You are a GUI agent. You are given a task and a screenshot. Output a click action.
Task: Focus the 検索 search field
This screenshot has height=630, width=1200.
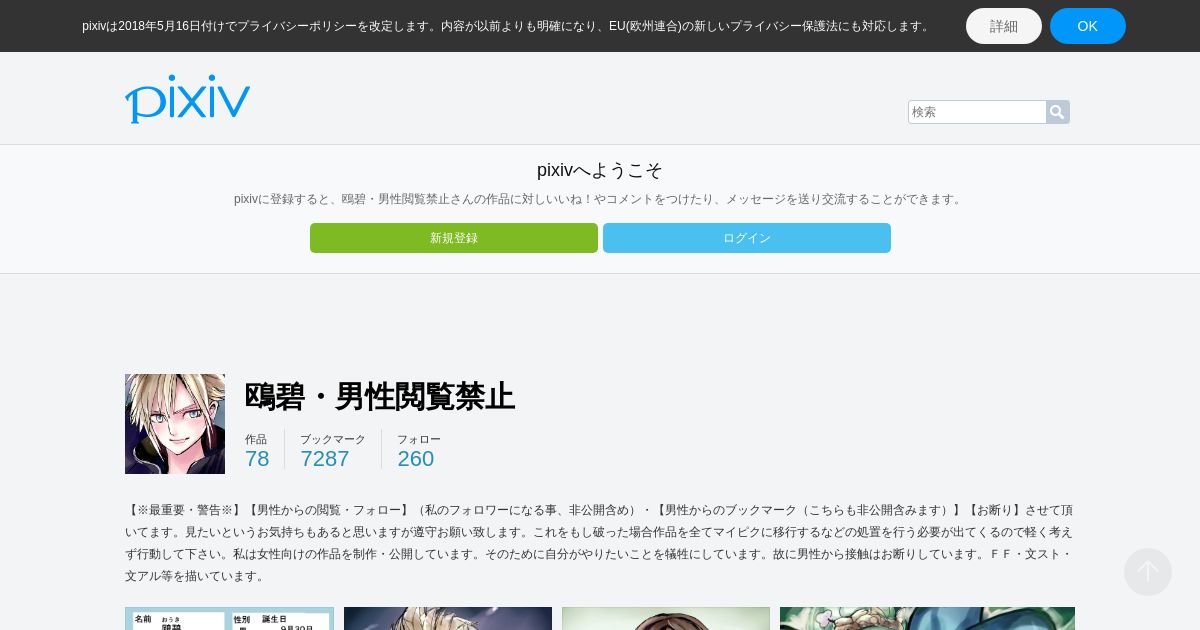click(x=977, y=112)
